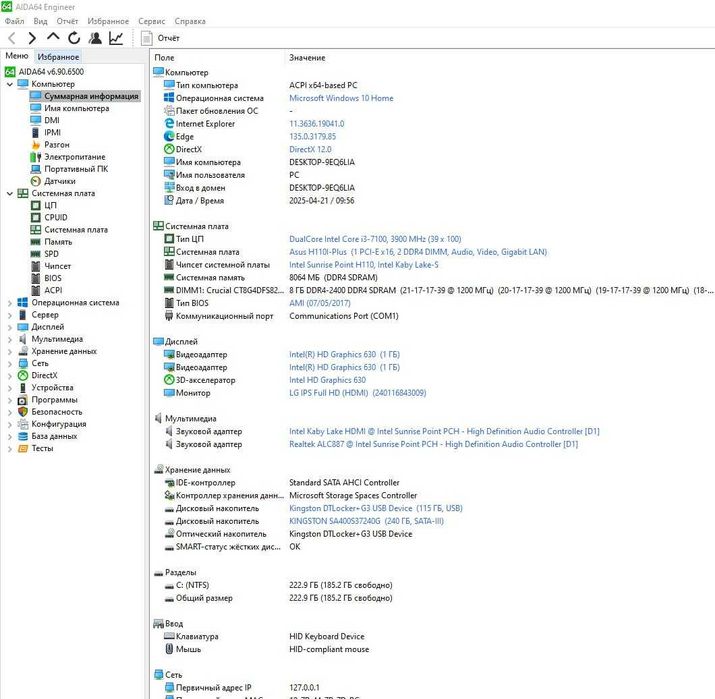Expand the Тесты tree node
The image size is (715, 699).
(x=10, y=449)
